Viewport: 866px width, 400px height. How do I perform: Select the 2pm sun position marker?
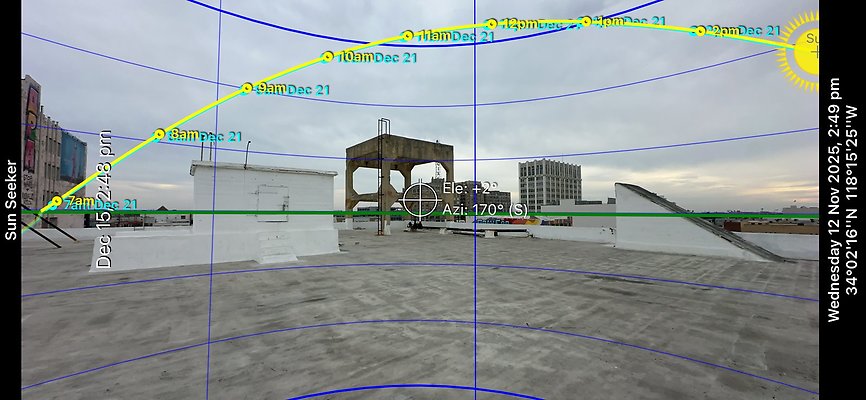pyautogui.click(x=700, y=31)
